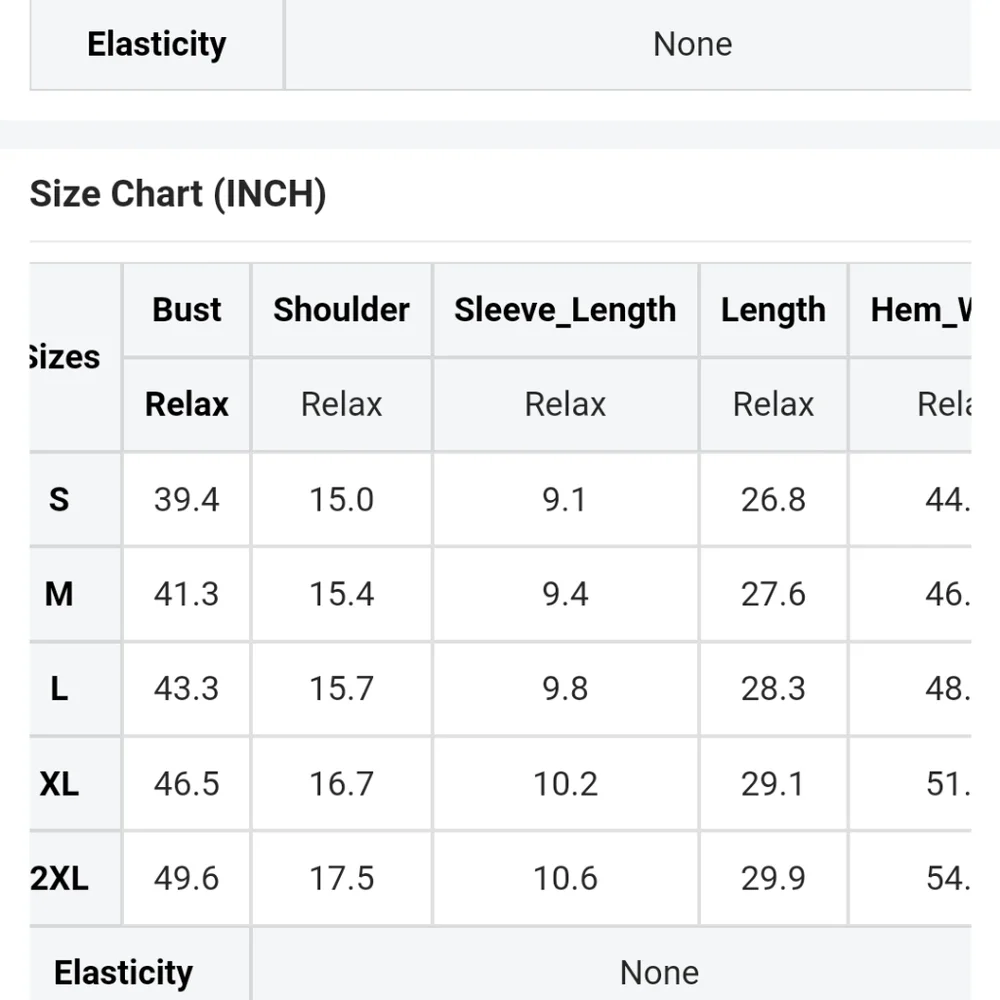Click the 15.4 shoulder value for size M
The height and width of the screenshot is (1000, 1000).
[341, 594]
